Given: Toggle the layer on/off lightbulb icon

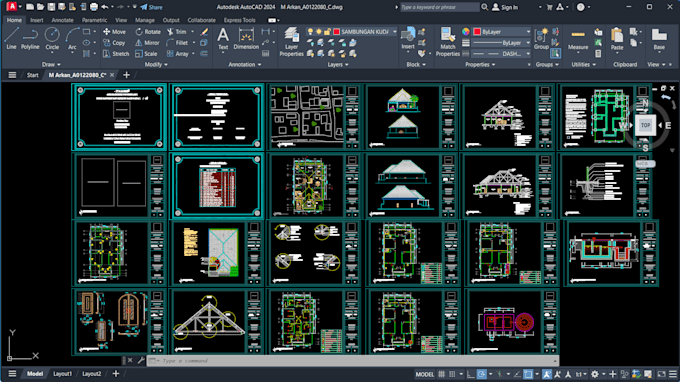Looking at the screenshot, I should tap(310, 32).
